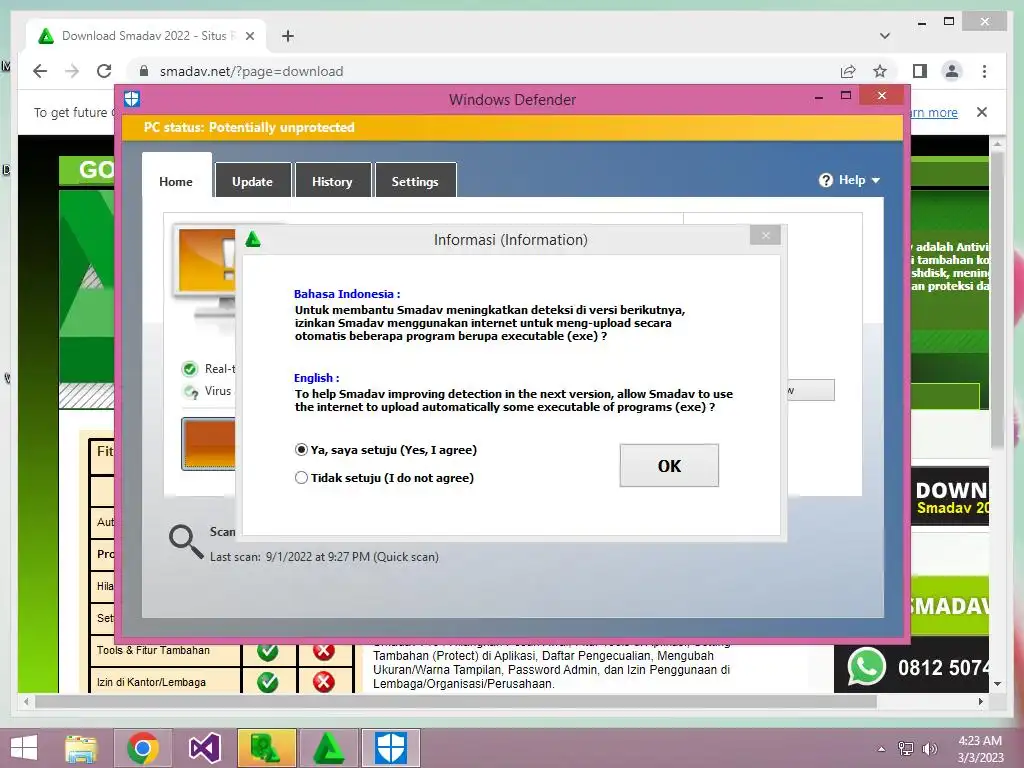Click the Real-time protection green check icon
This screenshot has width=1024, height=768.
(x=189, y=369)
